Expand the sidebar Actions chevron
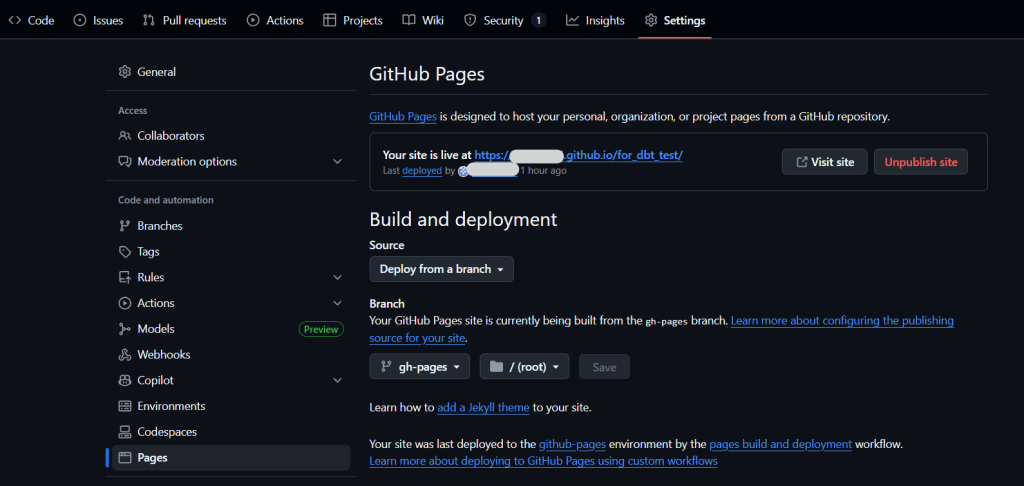 pos(337,303)
